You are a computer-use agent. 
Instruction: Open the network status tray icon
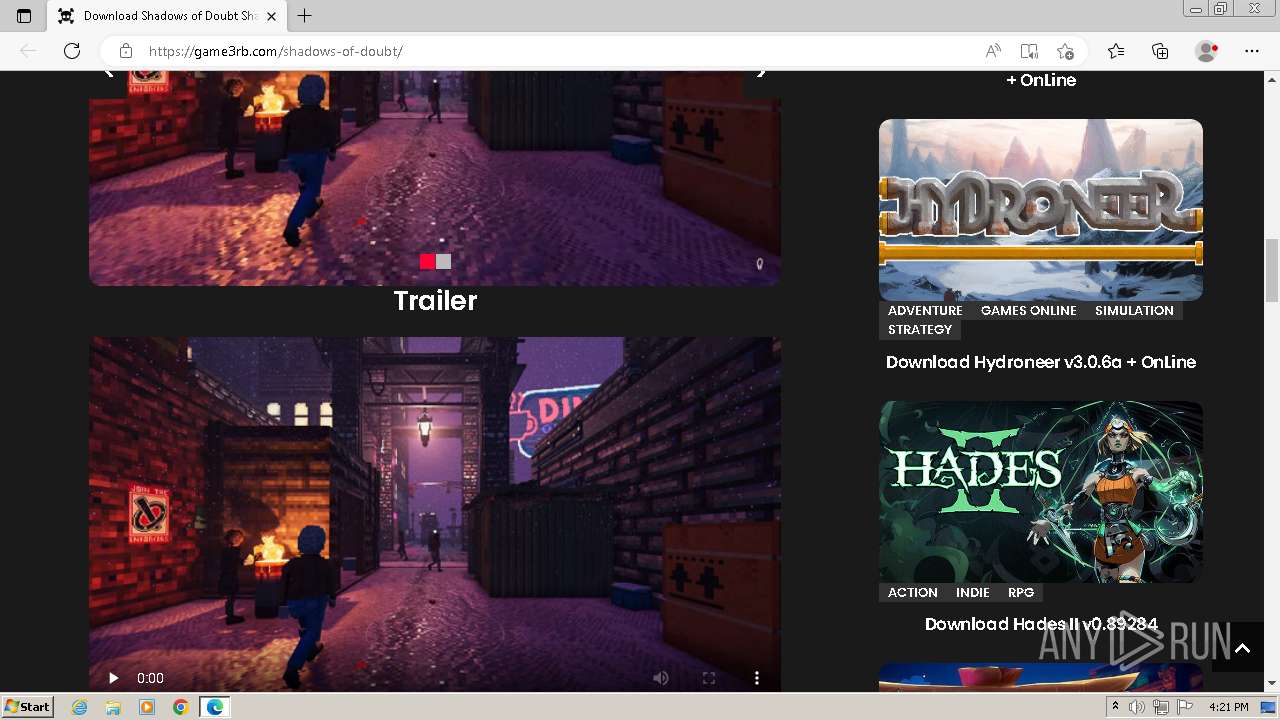[1161, 707]
